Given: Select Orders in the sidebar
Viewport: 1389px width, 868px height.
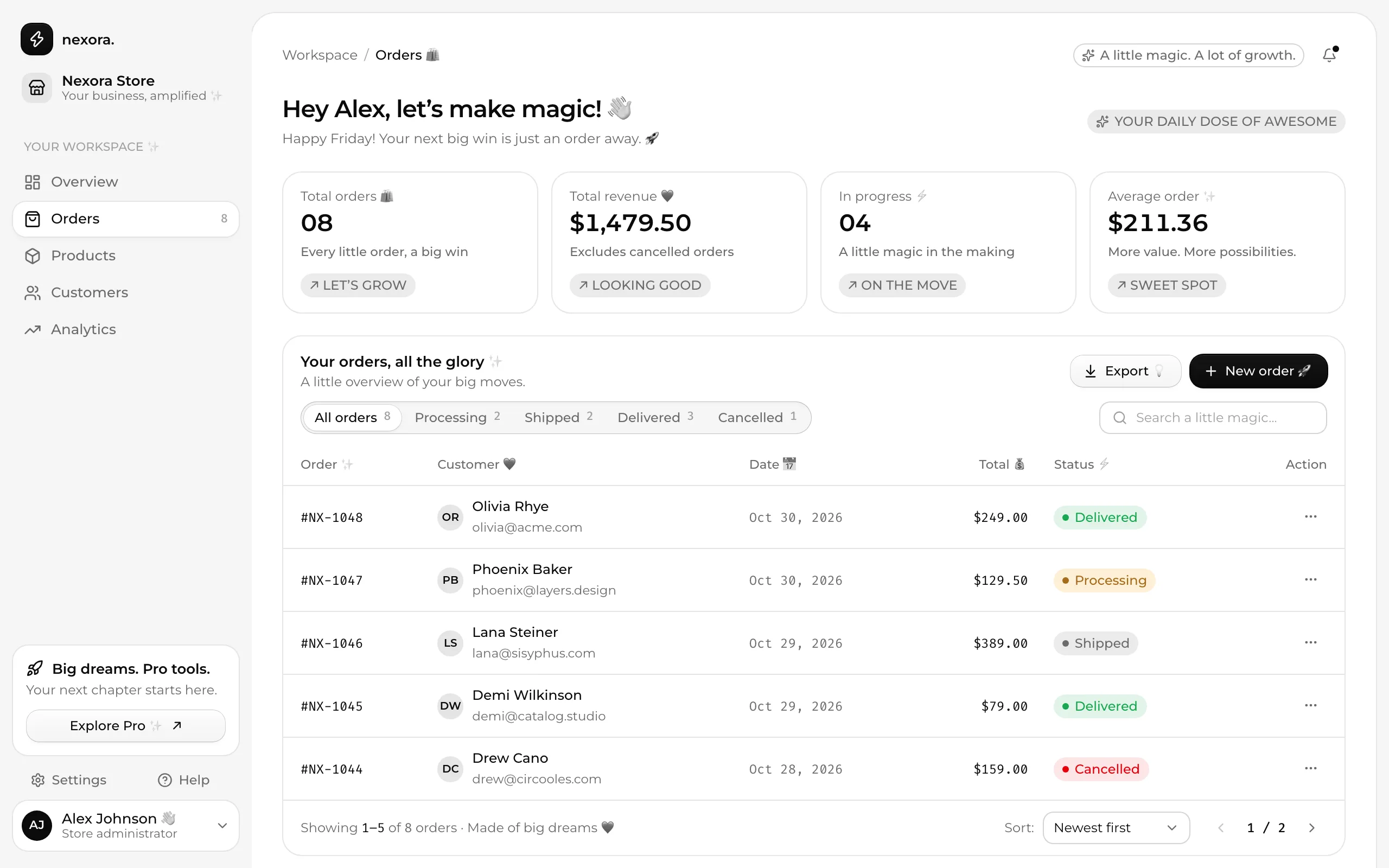Looking at the screenshot, I should [126, 219].
